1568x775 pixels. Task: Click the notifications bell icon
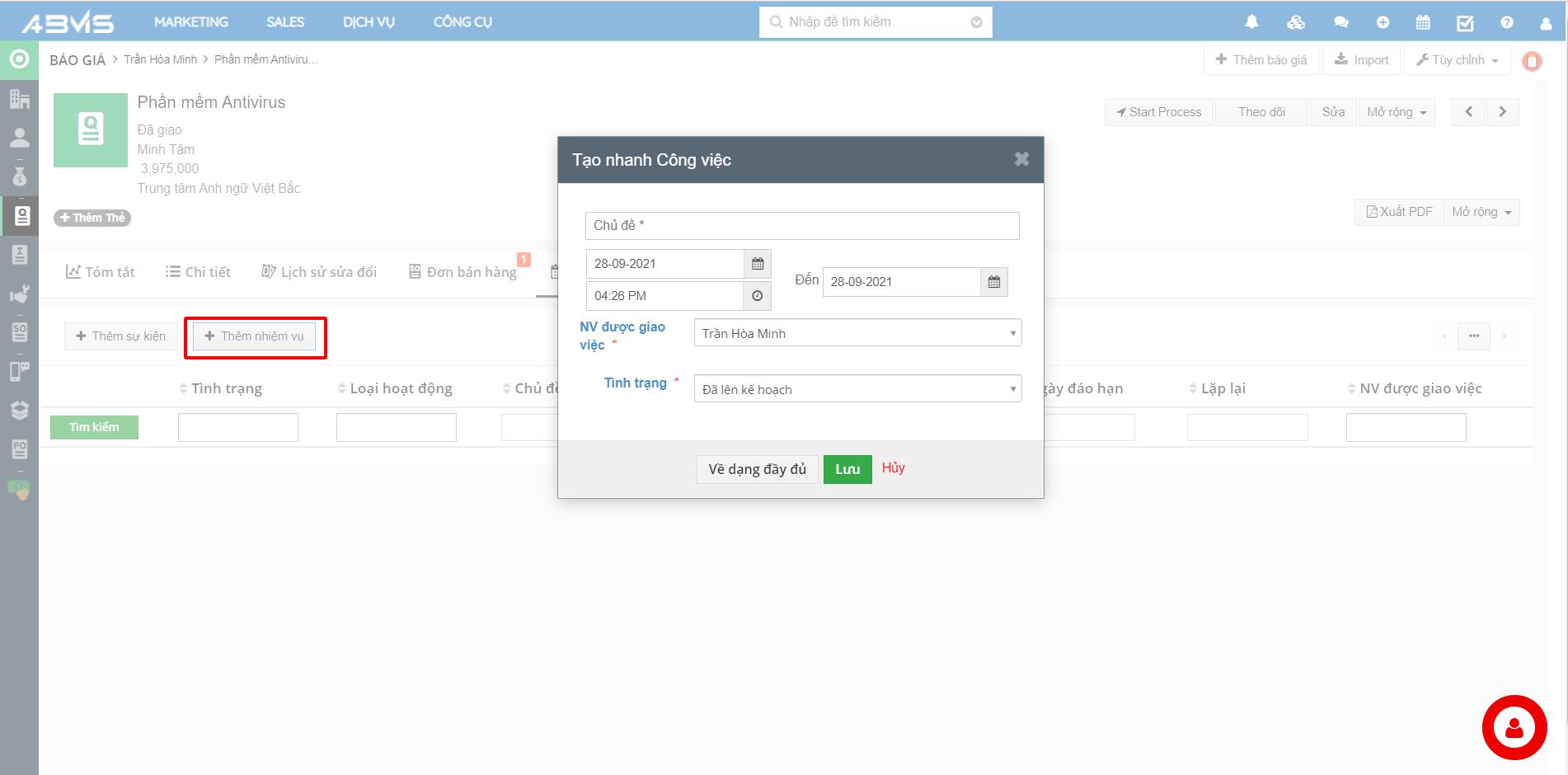(1251, 22)
